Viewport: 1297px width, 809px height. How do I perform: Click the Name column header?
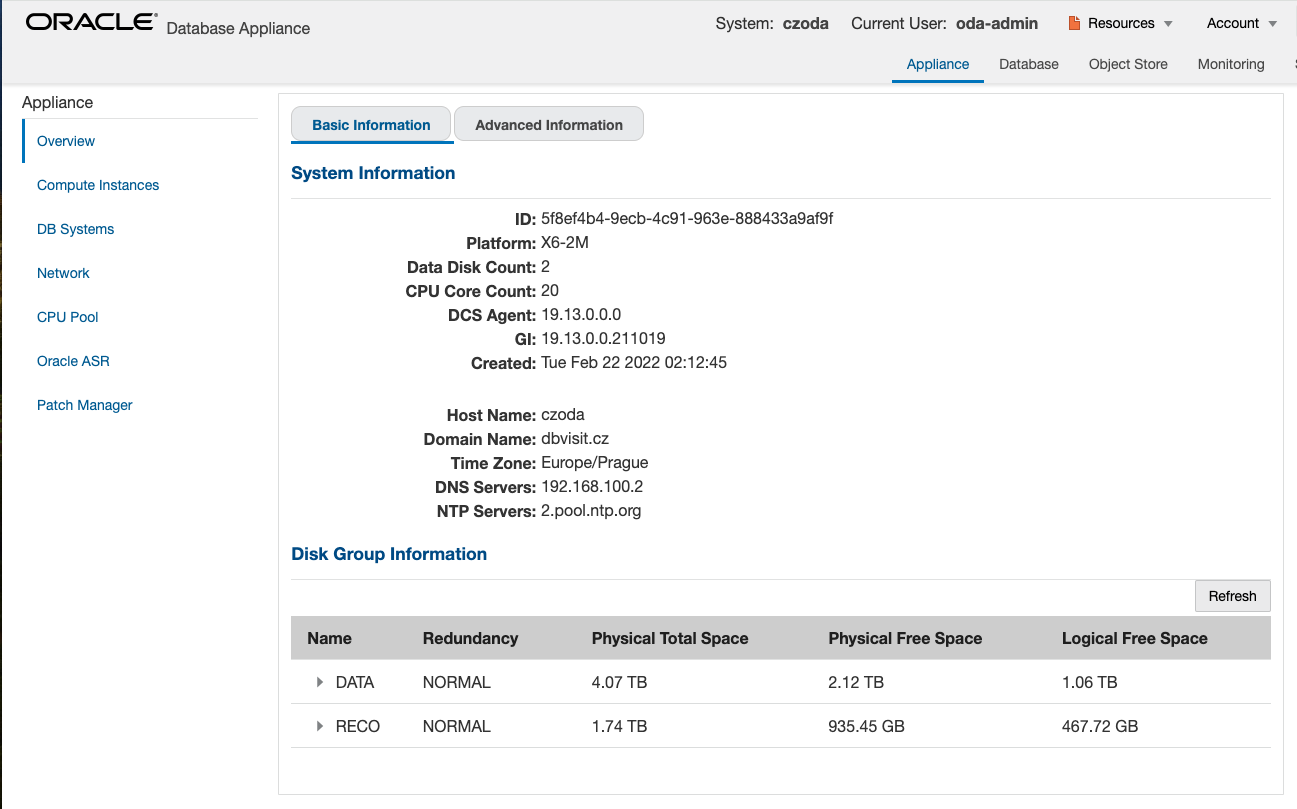330,638
